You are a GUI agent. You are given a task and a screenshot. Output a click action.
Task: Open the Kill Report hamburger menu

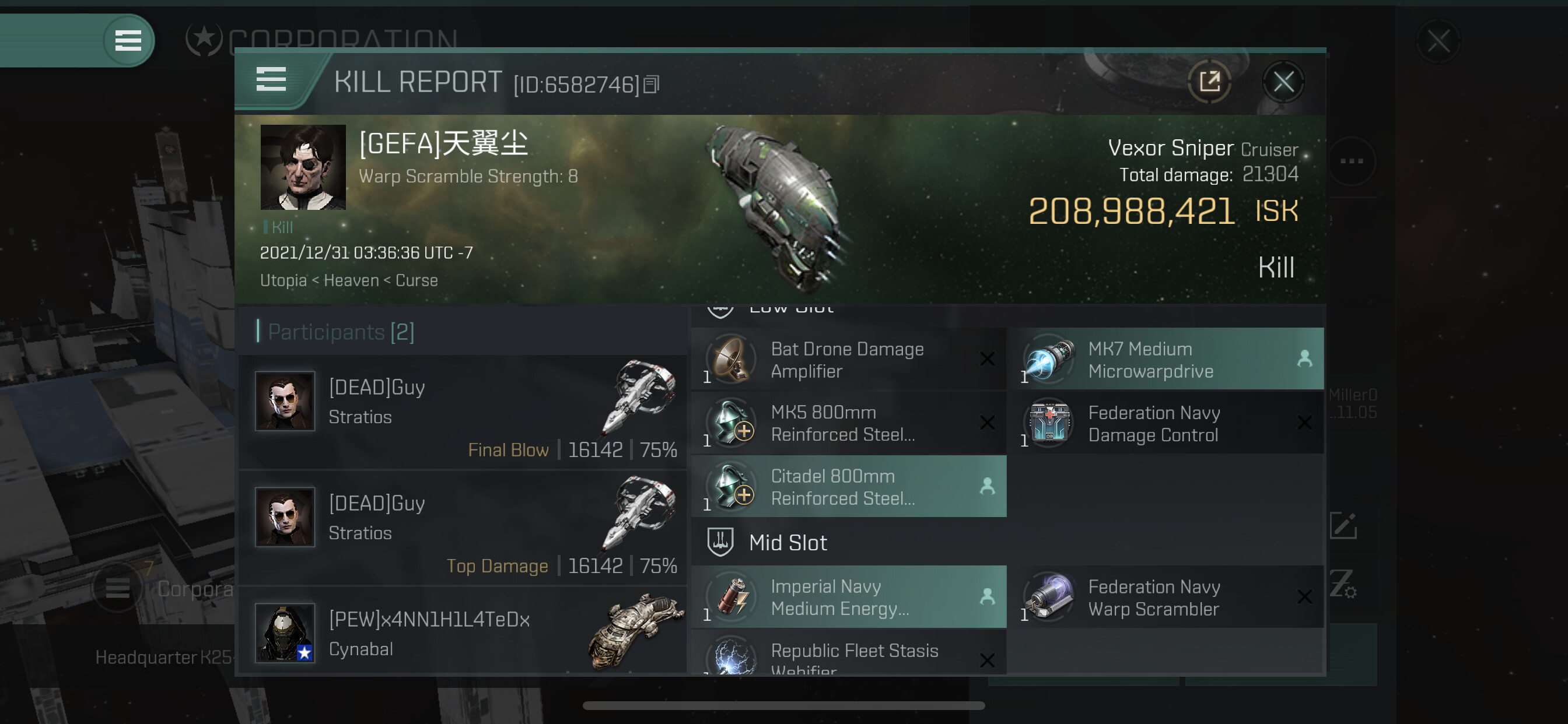click(x=271, y=79)
